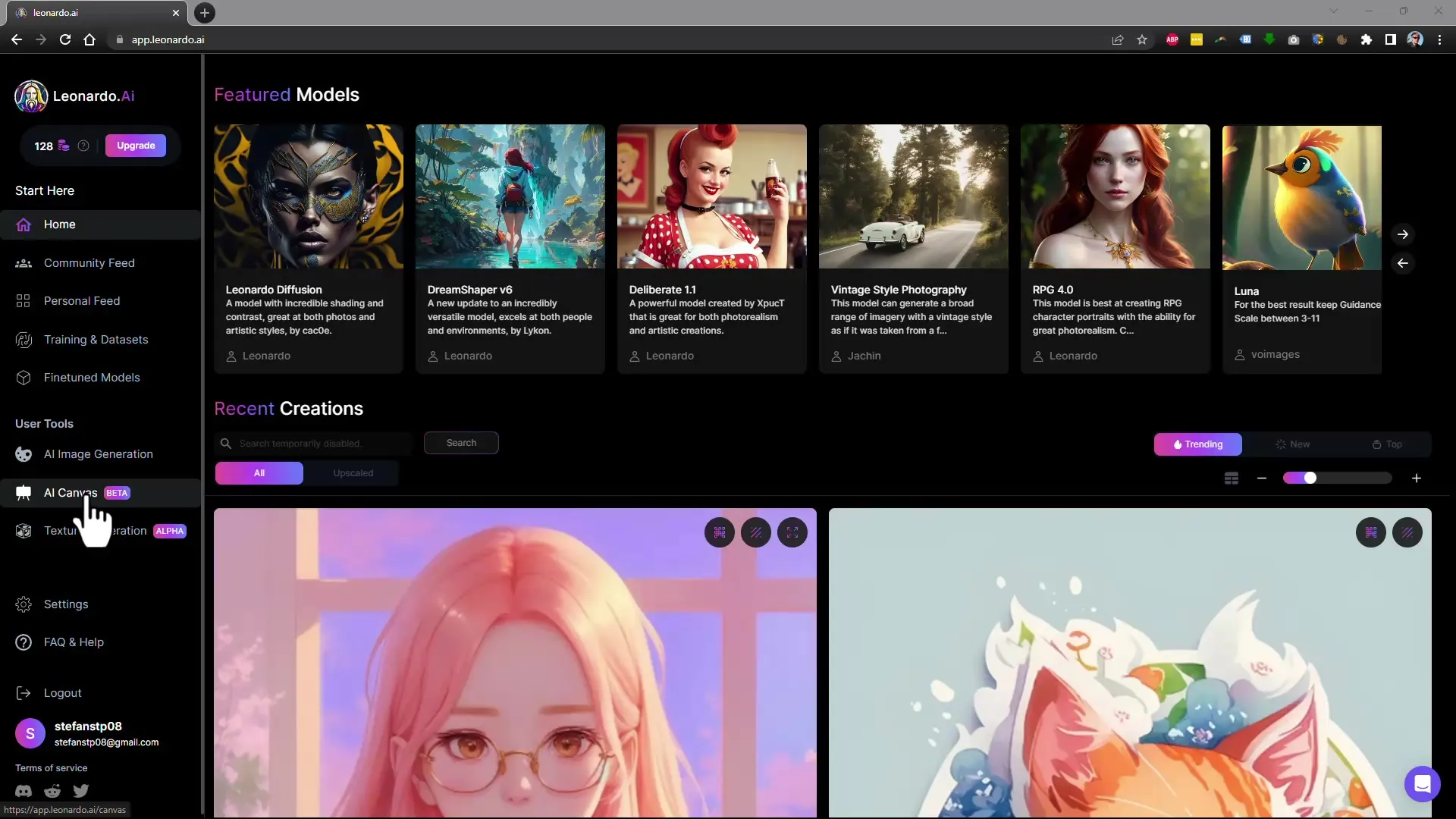Click the AI Image Generation icon
1456x819 pixels.
(x=23, y=453)
